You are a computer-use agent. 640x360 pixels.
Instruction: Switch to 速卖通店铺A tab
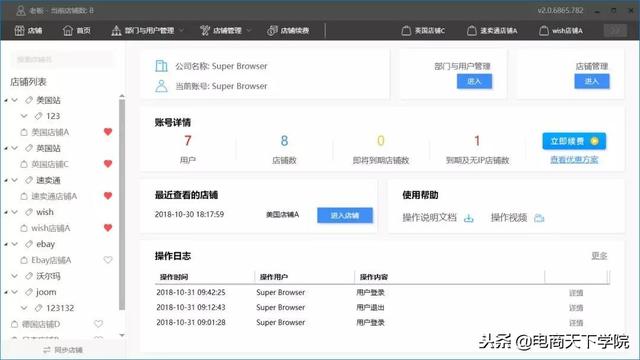point(492,31)
